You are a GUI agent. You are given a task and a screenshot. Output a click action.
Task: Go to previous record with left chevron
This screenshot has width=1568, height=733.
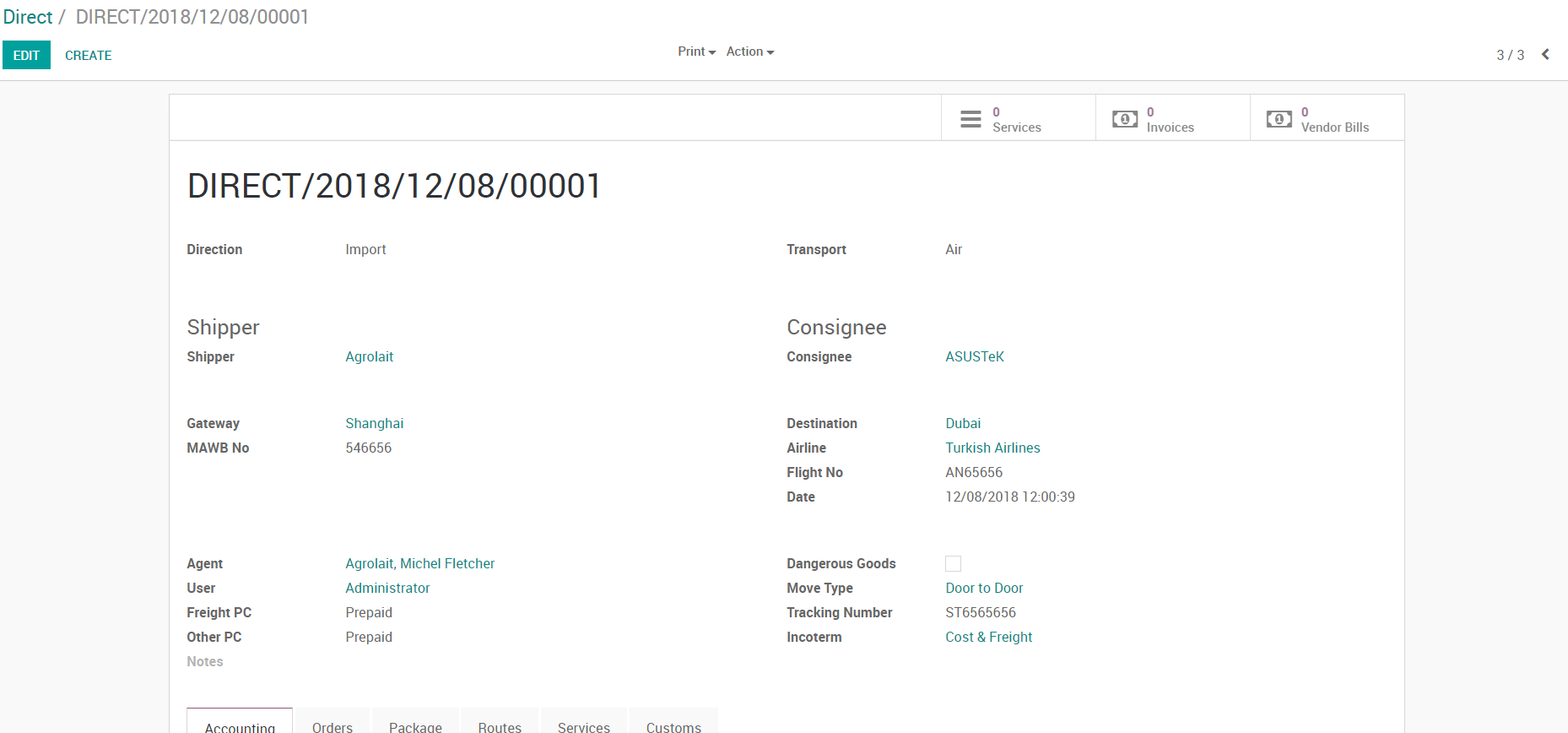[1545, 55]
